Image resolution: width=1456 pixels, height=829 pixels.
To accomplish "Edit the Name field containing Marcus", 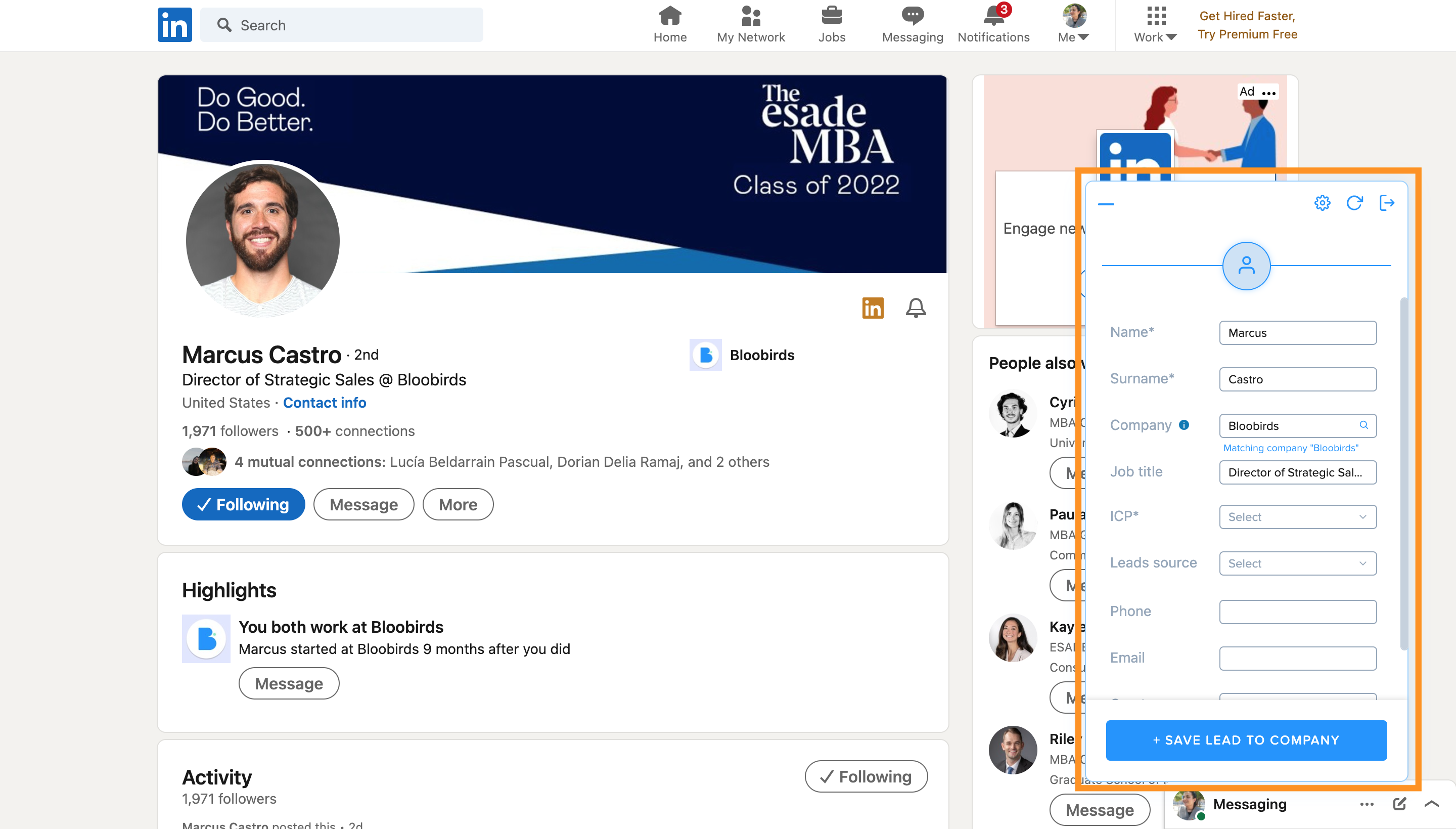I will [x=1297, y=332].
